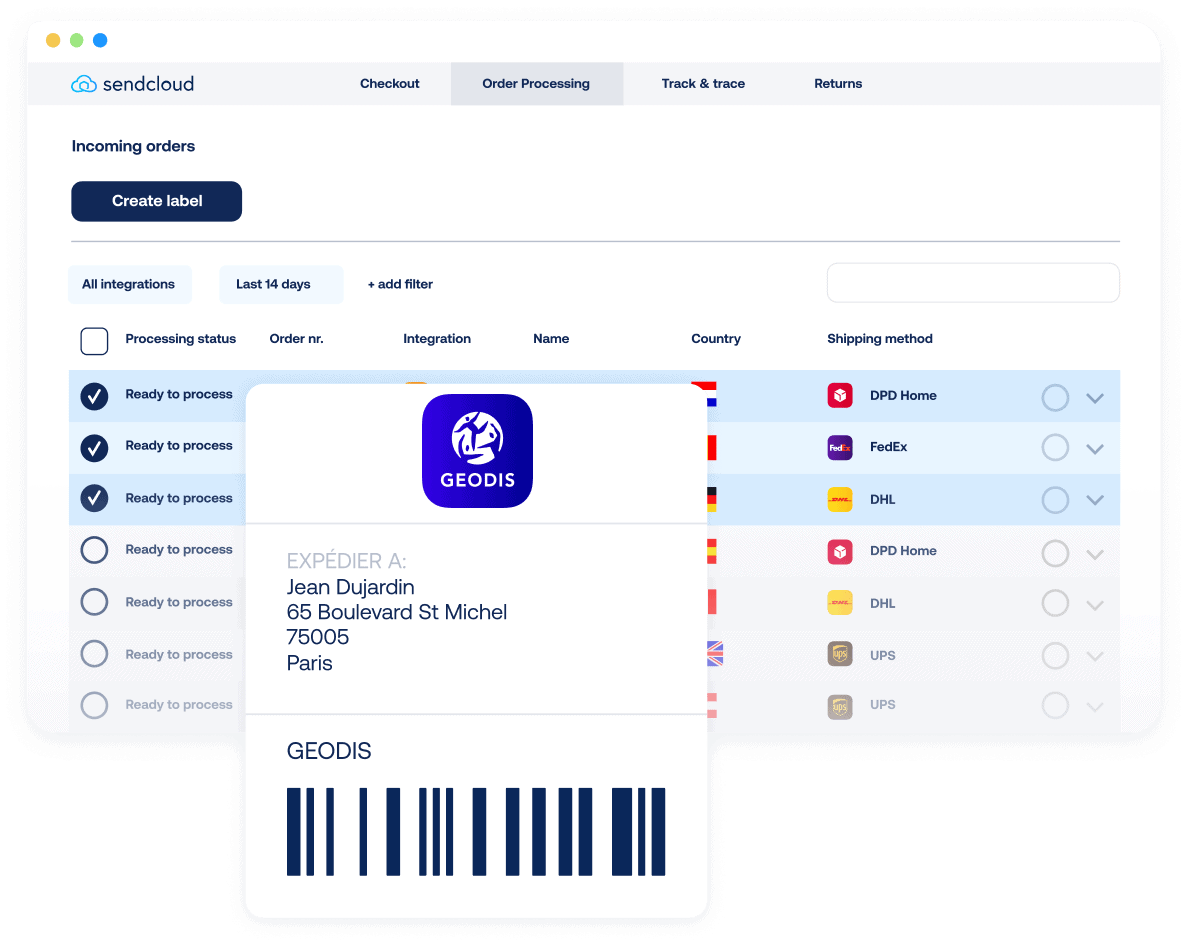Open the Checkout tab

[389, 83]
